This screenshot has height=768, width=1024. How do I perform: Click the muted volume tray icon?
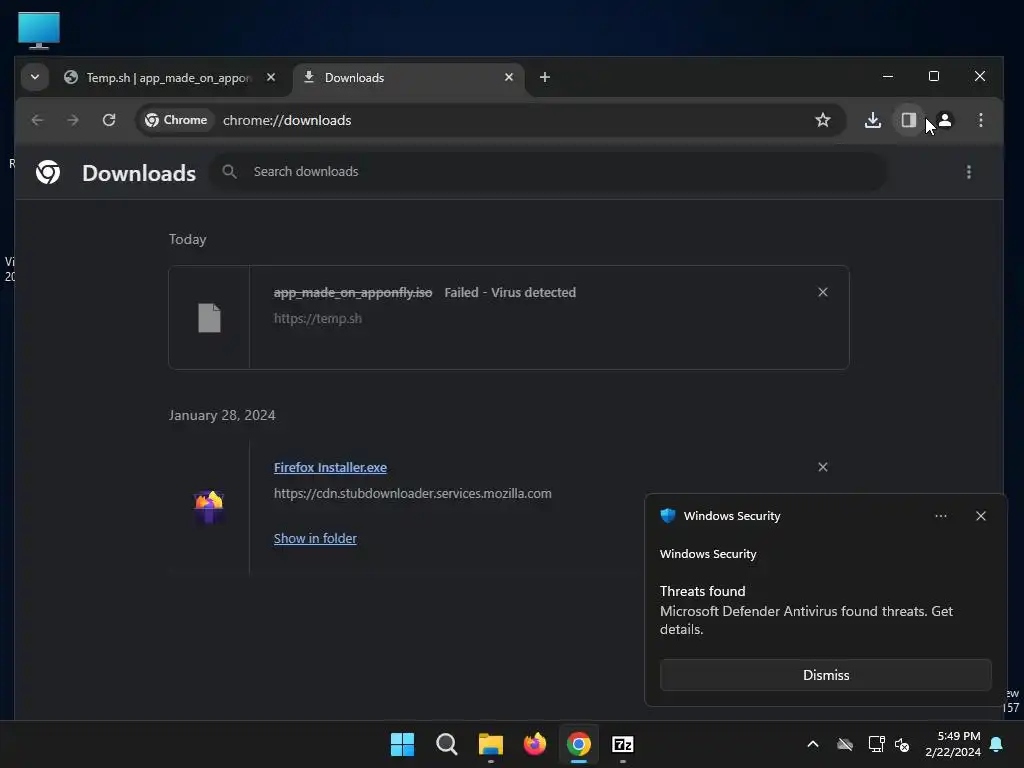point(903,744)
